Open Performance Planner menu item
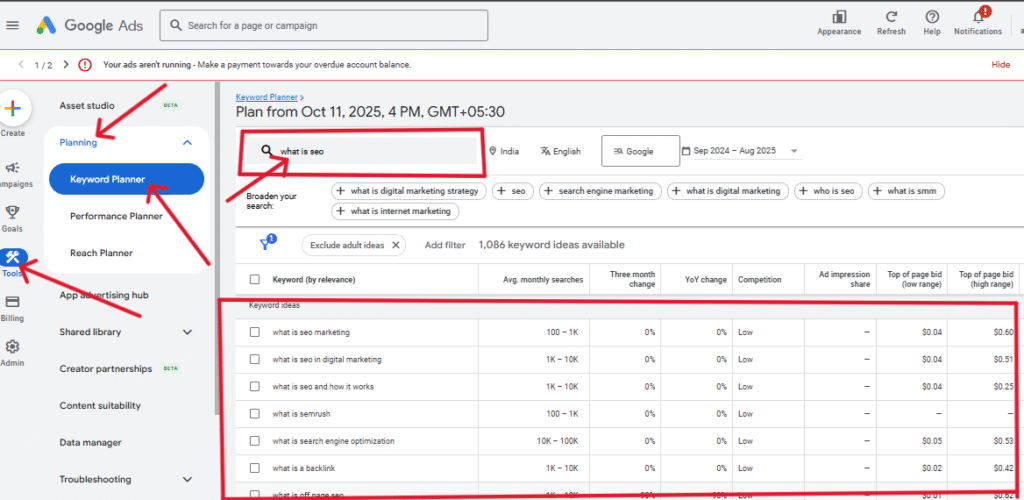1024x500 pixels. click(x=116, y=216)
